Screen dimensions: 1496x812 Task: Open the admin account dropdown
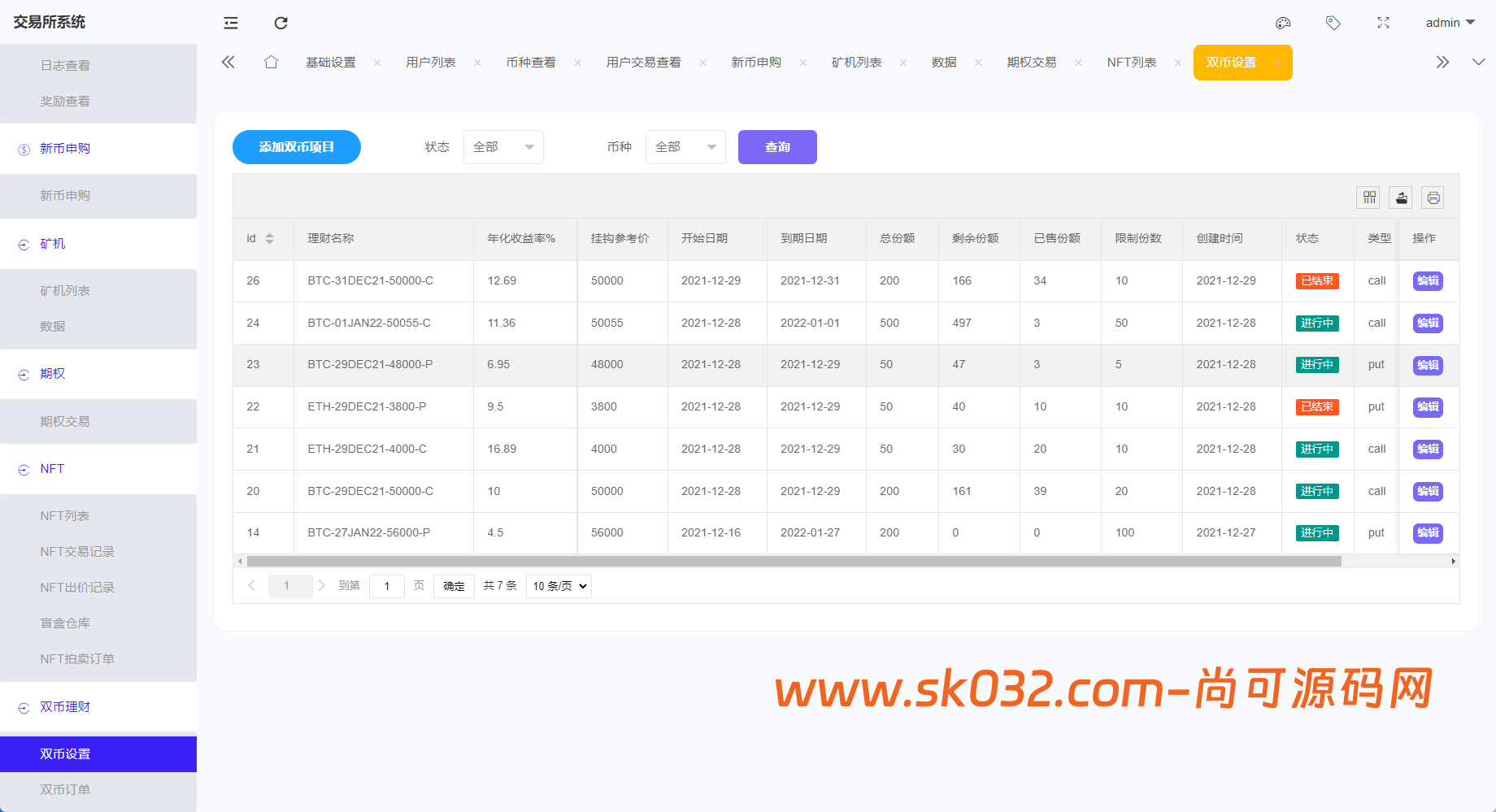(x=1450, y=22)
